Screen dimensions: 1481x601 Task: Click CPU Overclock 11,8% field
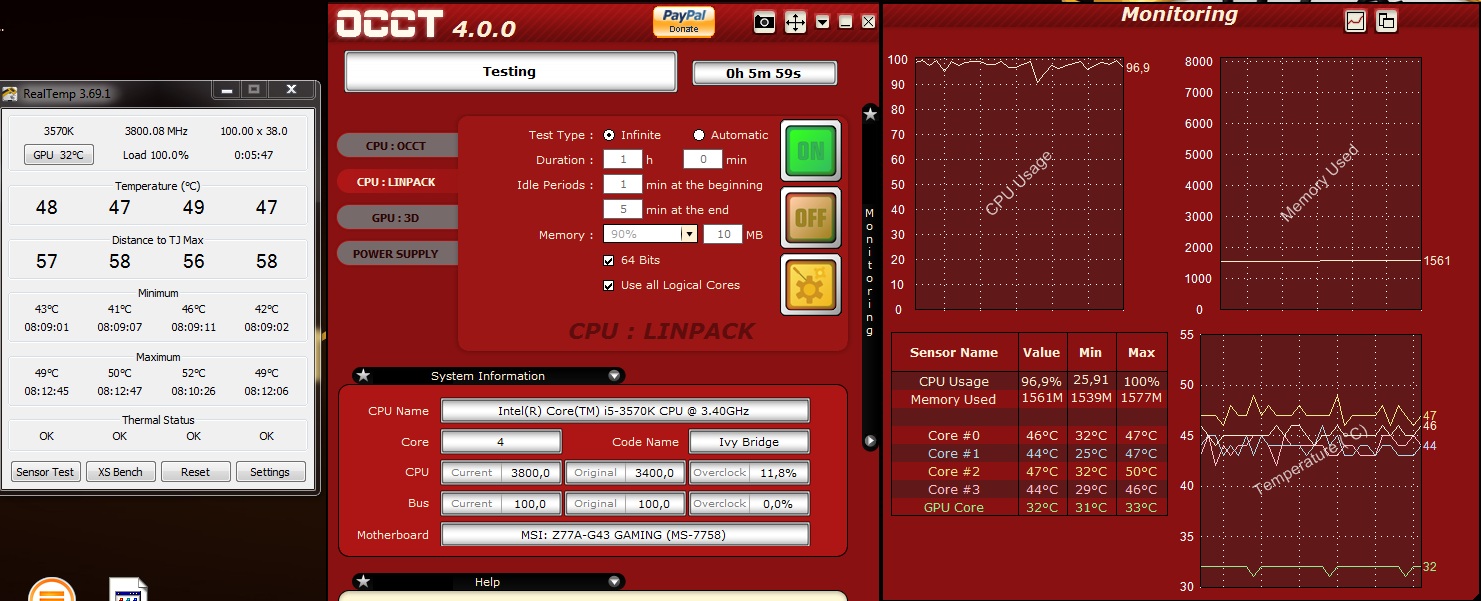coord(749,473)
